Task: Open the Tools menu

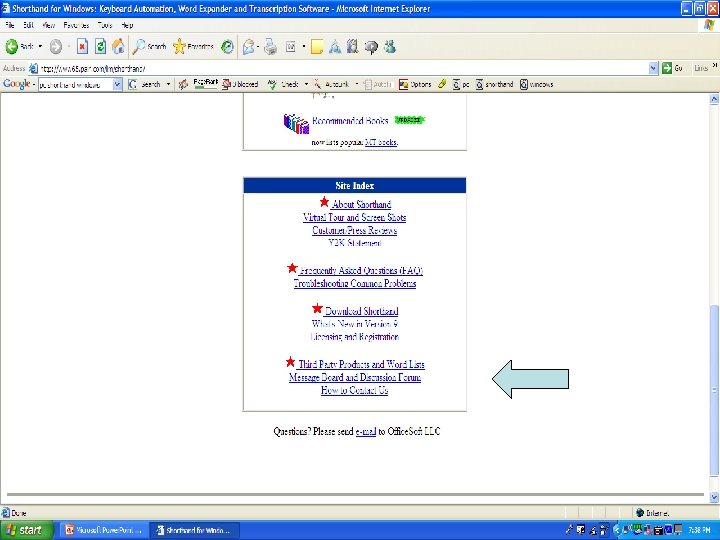Action: tap(105, 25)
